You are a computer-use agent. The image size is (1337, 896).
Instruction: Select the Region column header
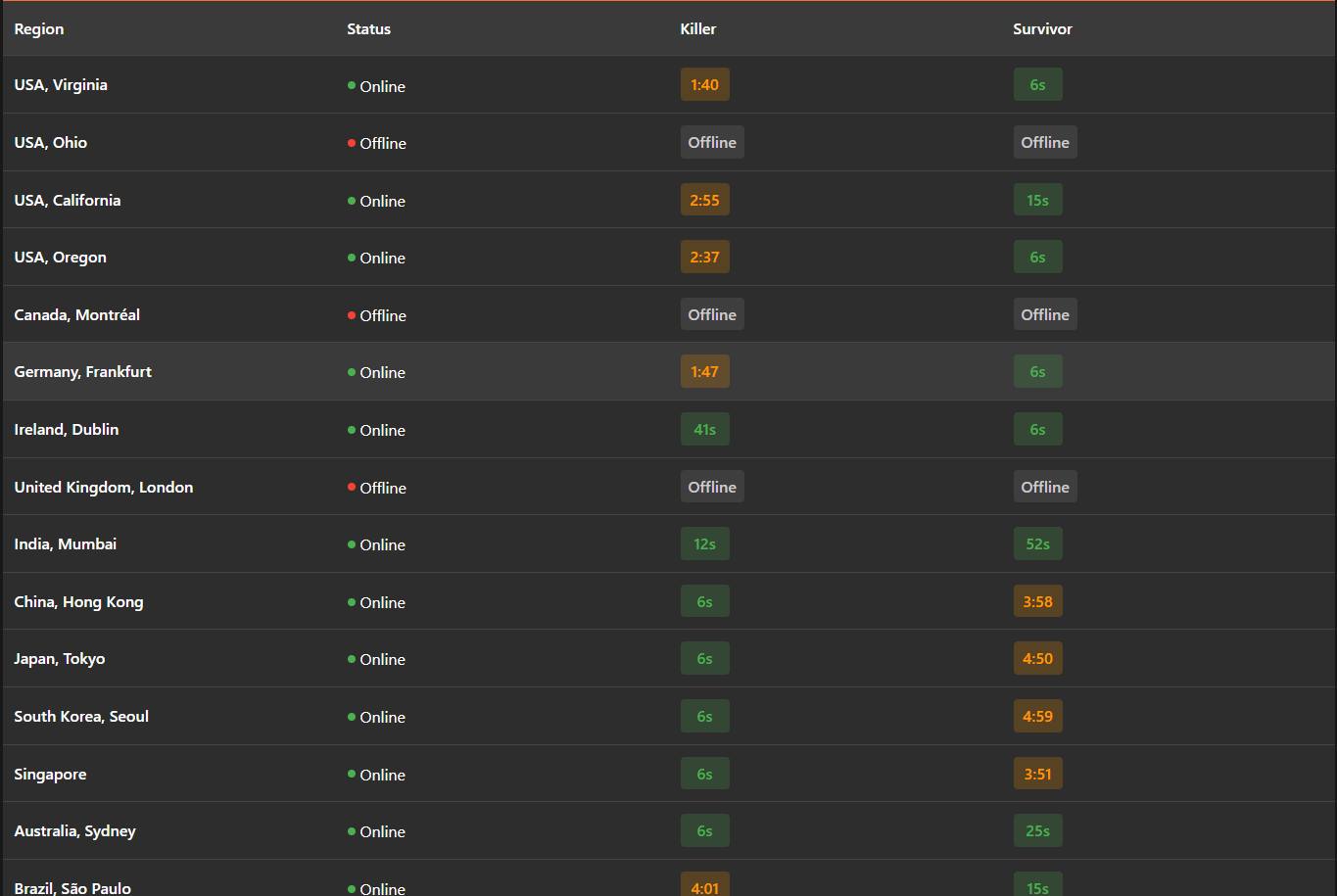tap(39, 29)
